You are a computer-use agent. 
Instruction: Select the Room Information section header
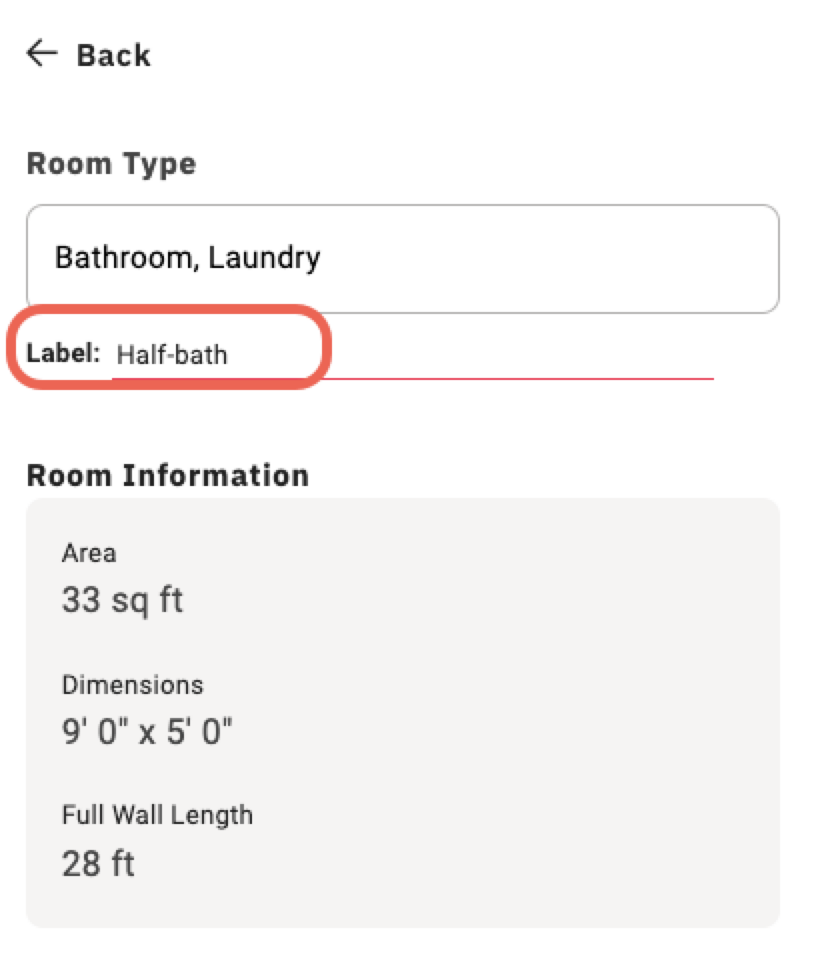pyautogui.click(x=167, y=475)
